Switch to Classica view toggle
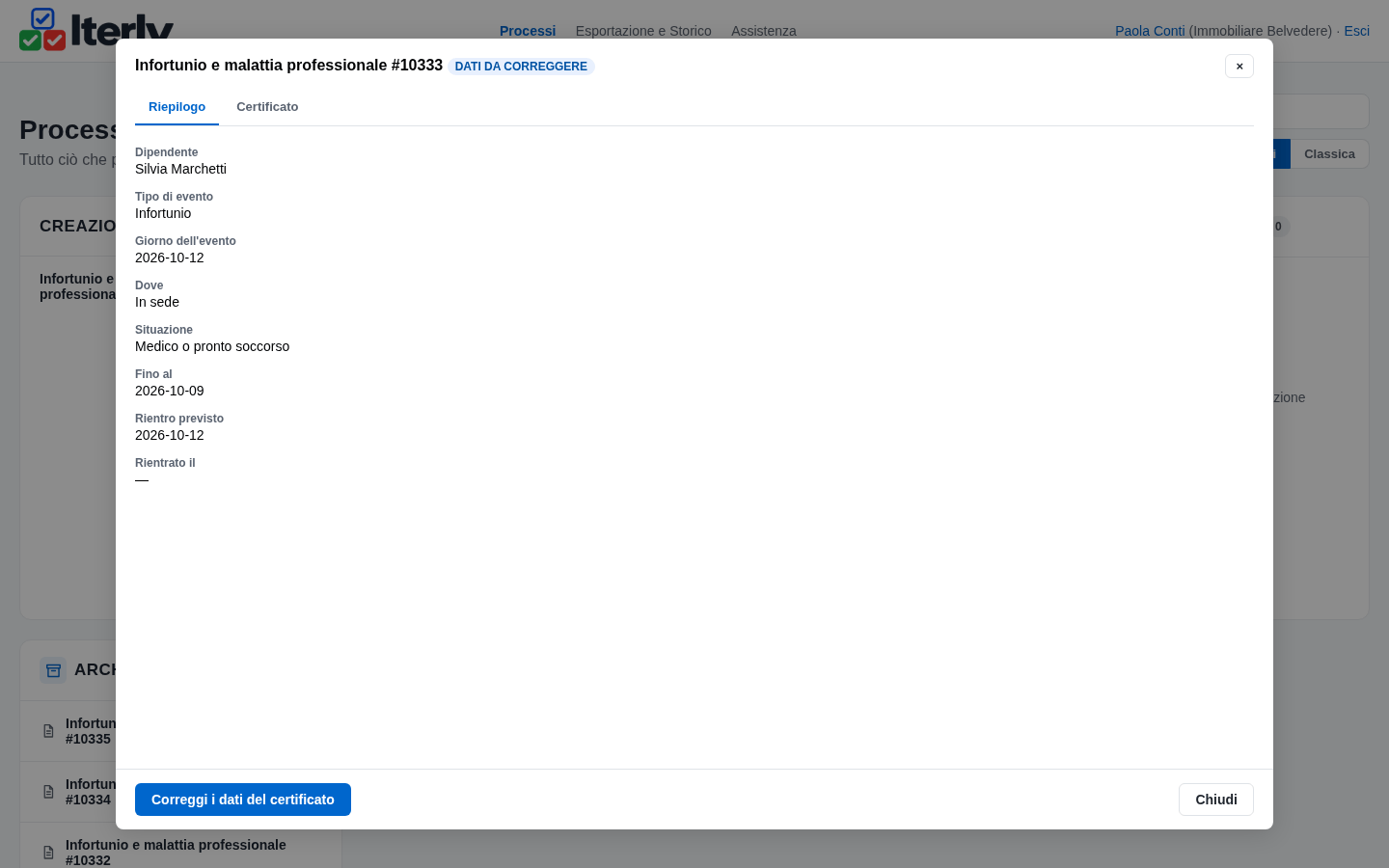This screenshot has height=868, width=1389. coord(1329,154)
